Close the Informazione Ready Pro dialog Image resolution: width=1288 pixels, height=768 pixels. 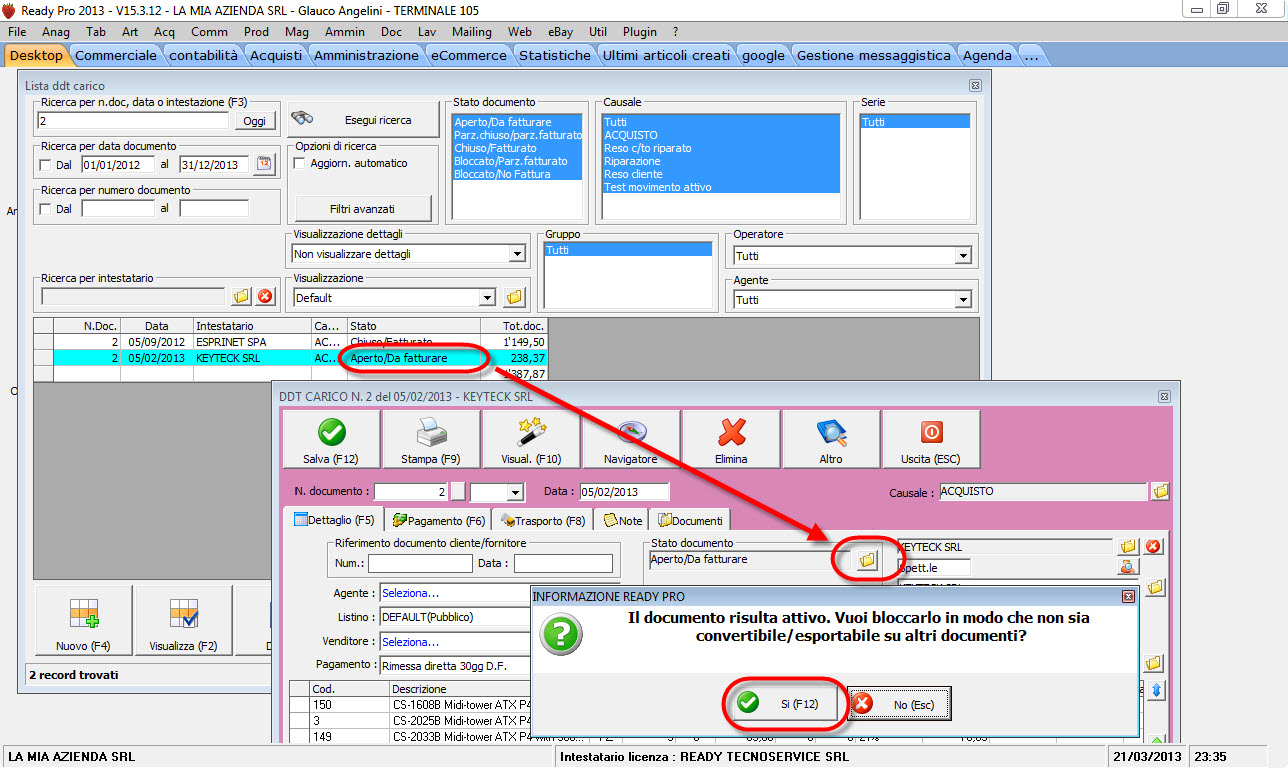click(1128, 596)
